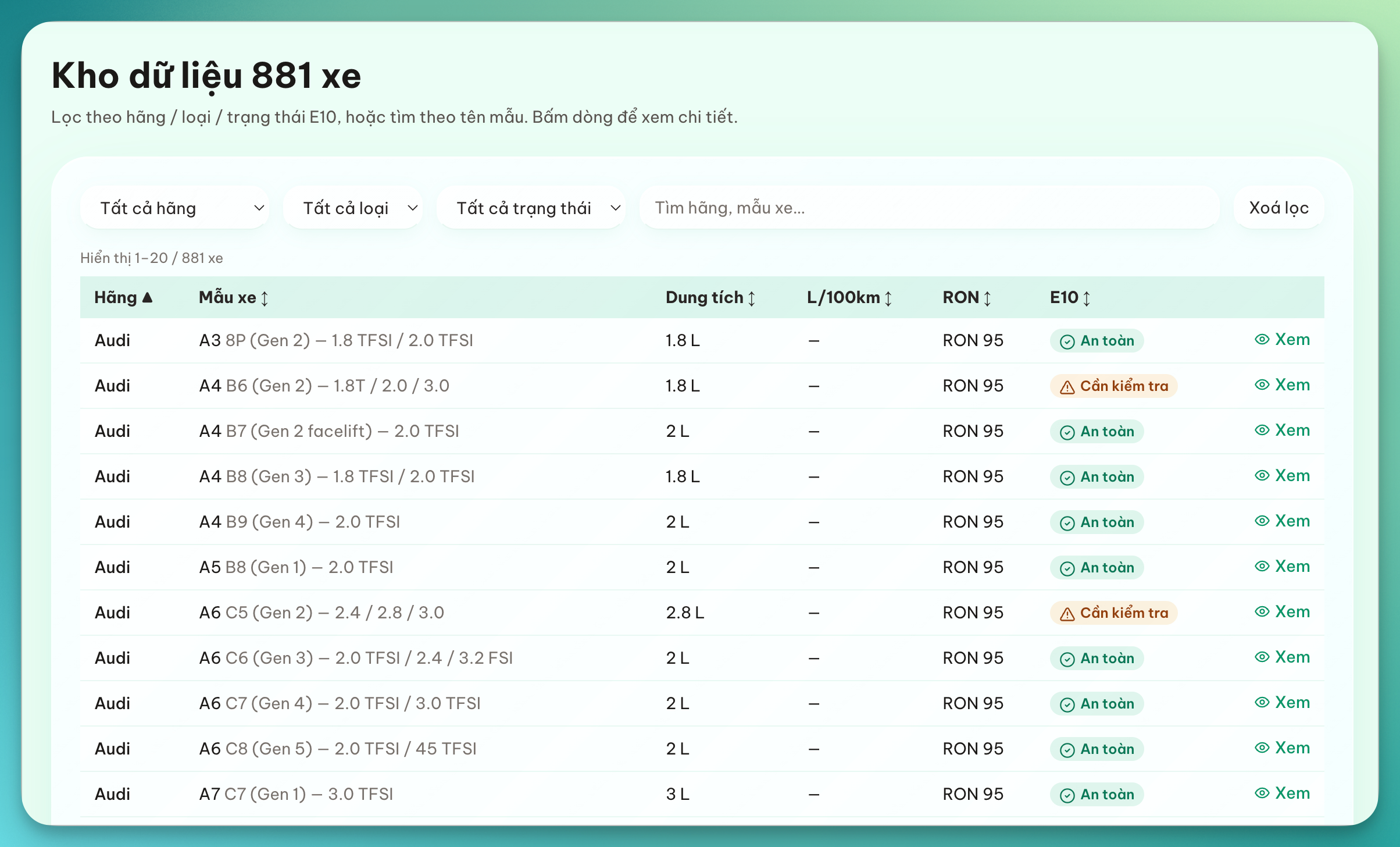
Task: Click model text 'A6 C7 (Gen 4) — 2.0 TFSI / 3.0 TFSI'
Action: coord(340,703)
